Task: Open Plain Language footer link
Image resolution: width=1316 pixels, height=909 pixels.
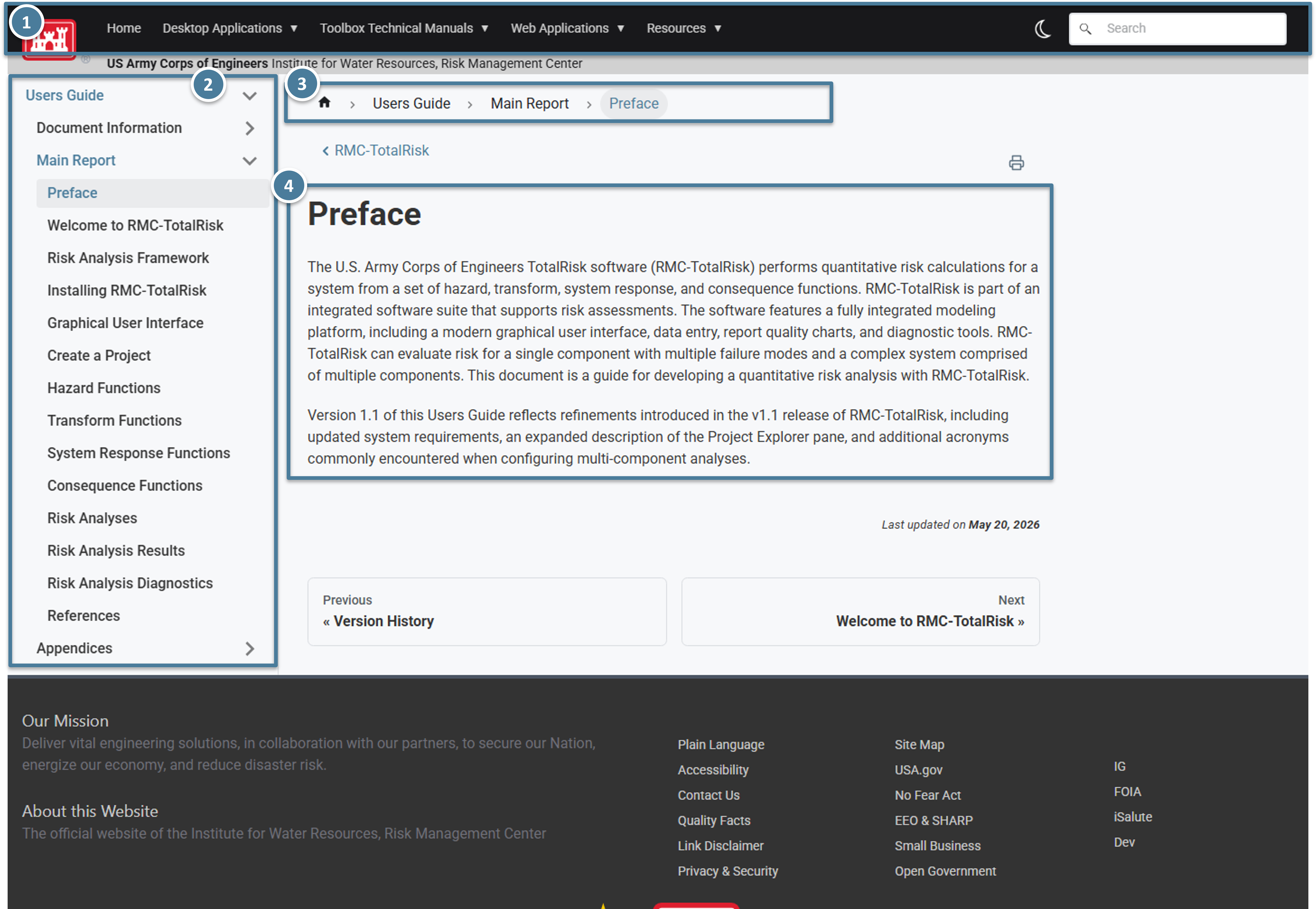Action: [720, 744]
